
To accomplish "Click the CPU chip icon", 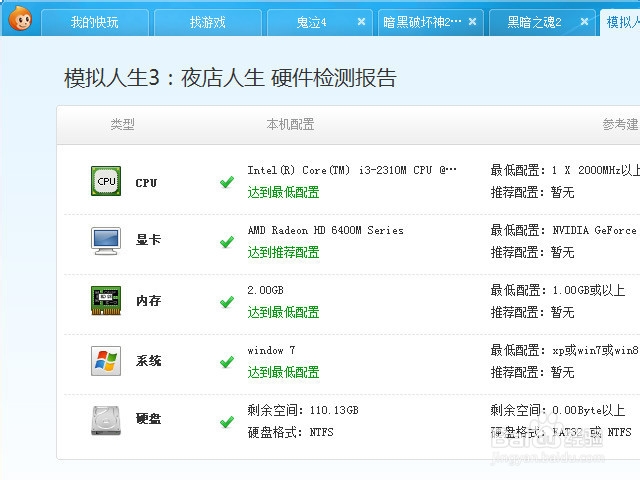I will 106,181.
